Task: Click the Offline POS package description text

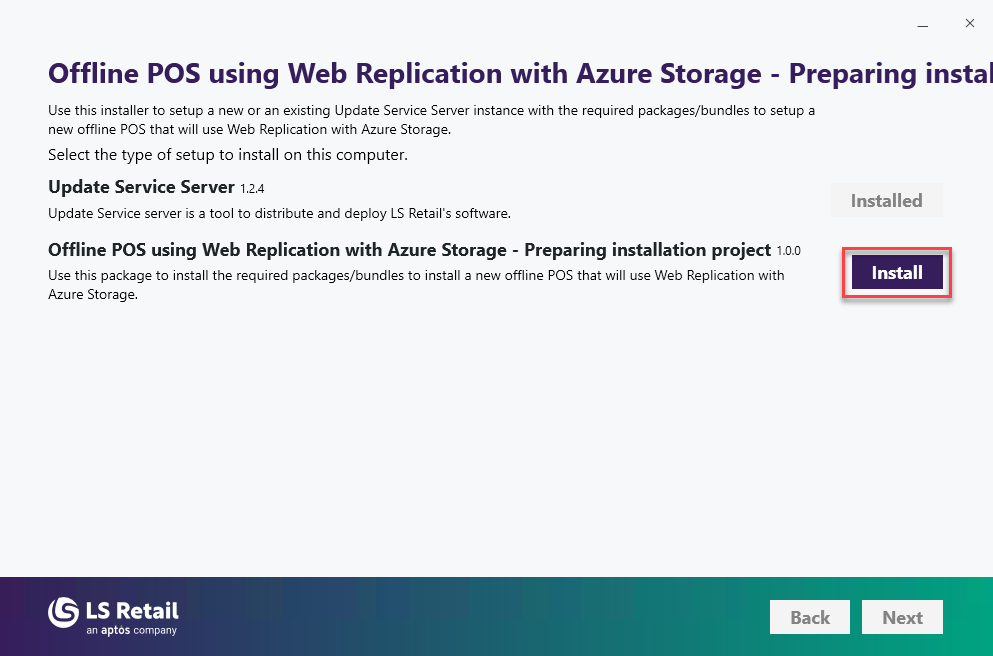Action: click(415, 283)
